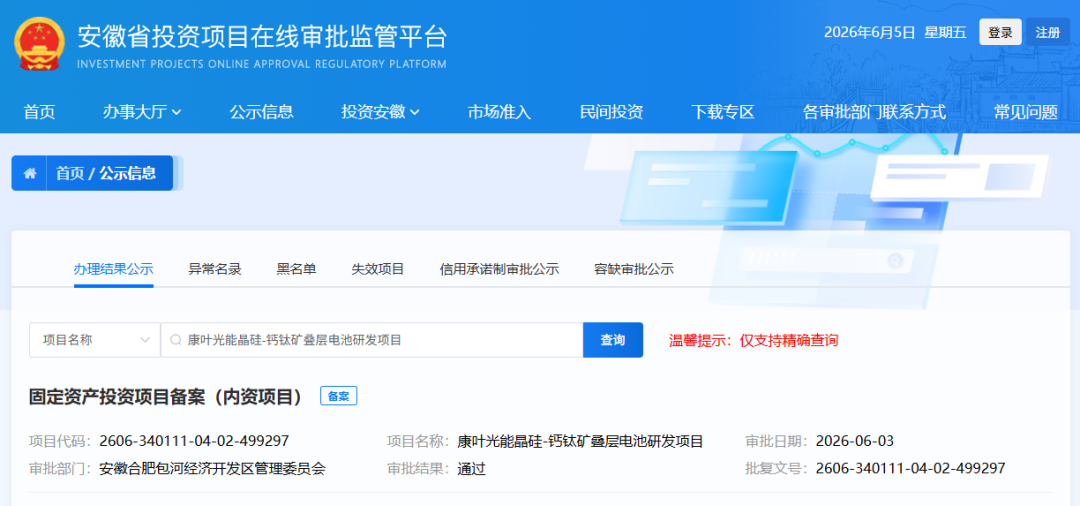The height and width of the screenshot is (506, 1080).
Task: Click the 备案 tag badge
Action: coord(338,397)
